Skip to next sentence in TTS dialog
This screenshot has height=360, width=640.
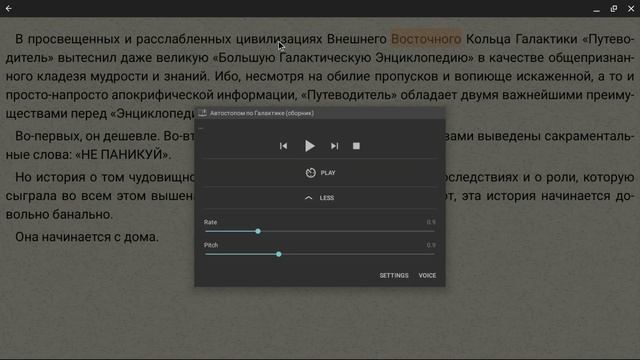coord(334,146)
